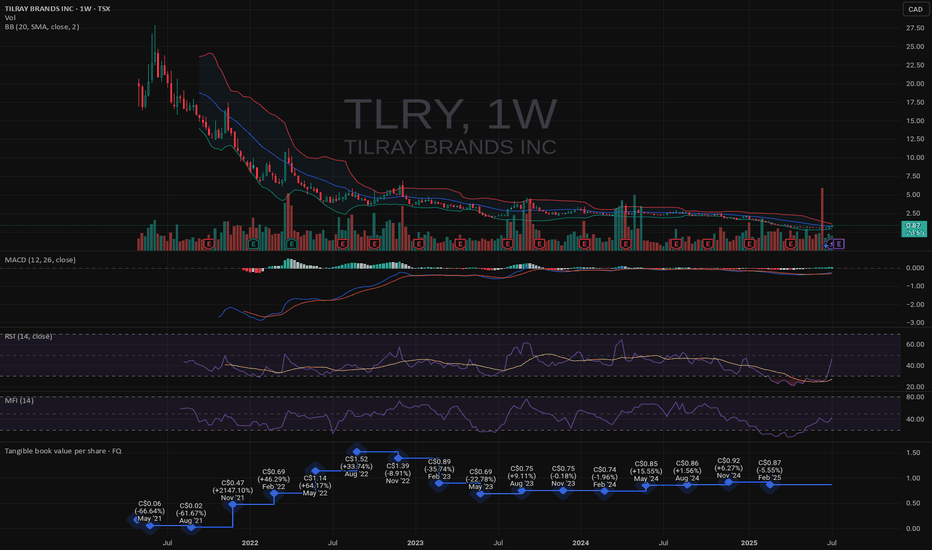932x550 pixels.
Task: Open the CAD currency selector
Action: click(915, 9)
